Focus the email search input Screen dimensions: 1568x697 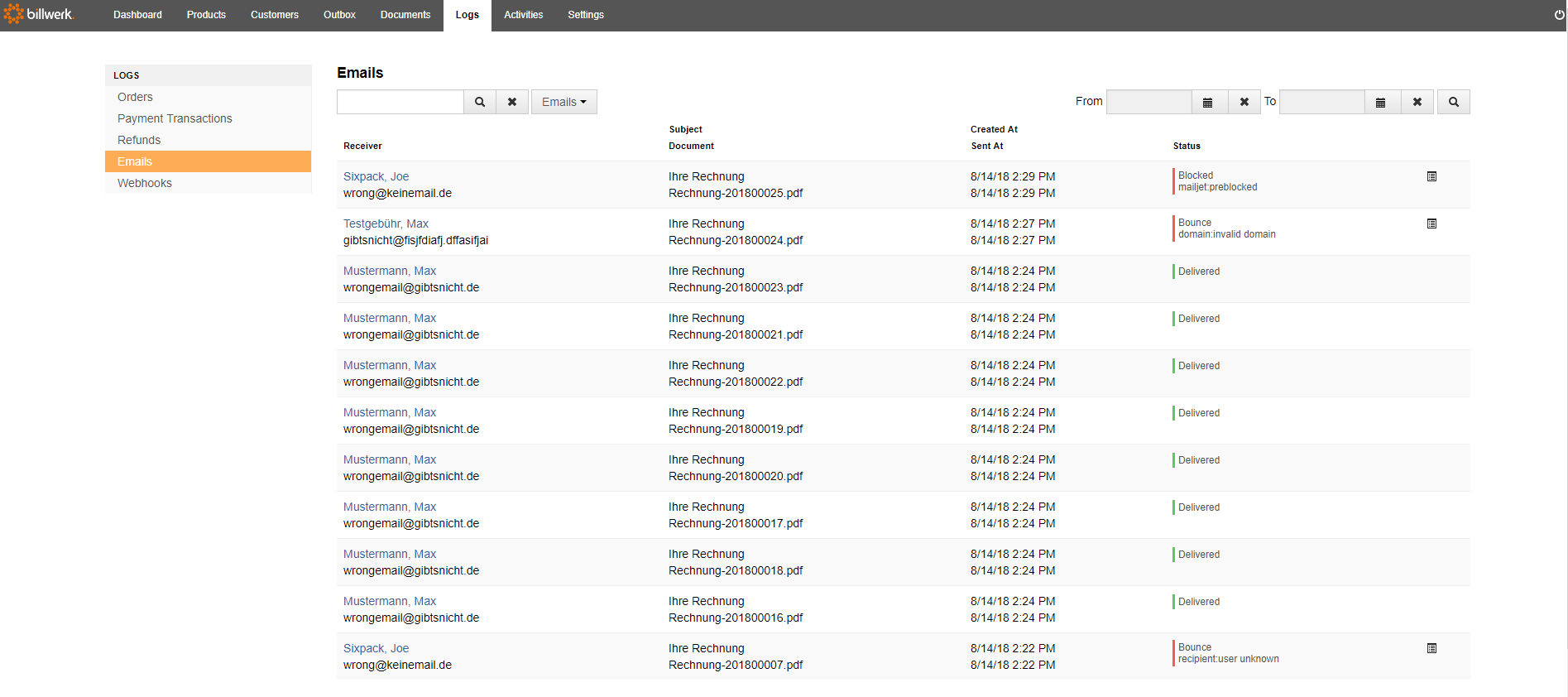pyautogui.click(x=400, y=102)
